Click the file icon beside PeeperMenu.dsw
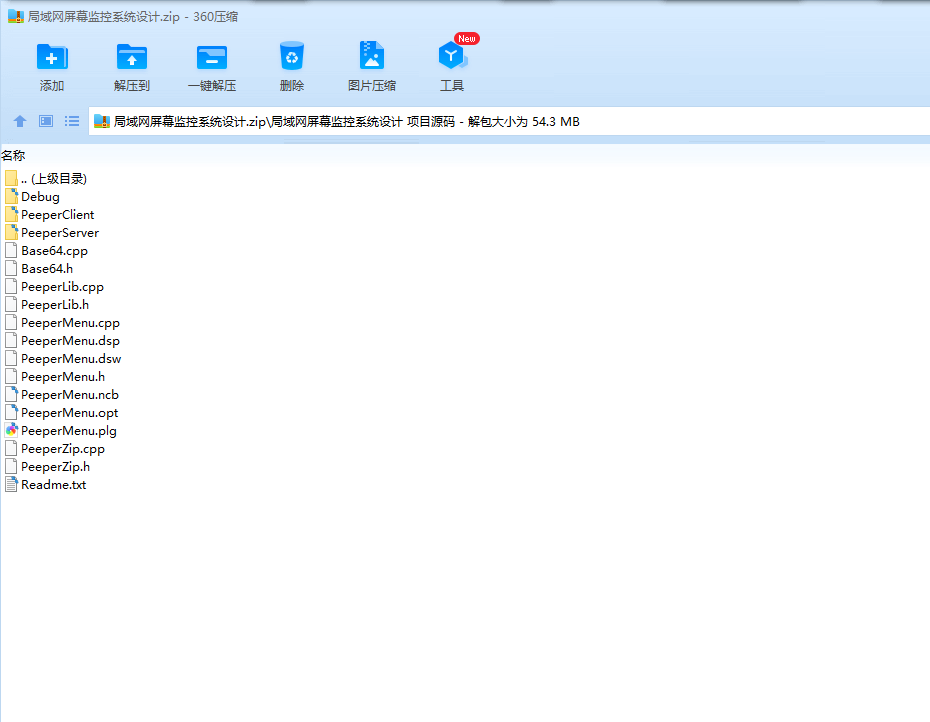Viewport: 930px width, 722px height. (11, 358)
